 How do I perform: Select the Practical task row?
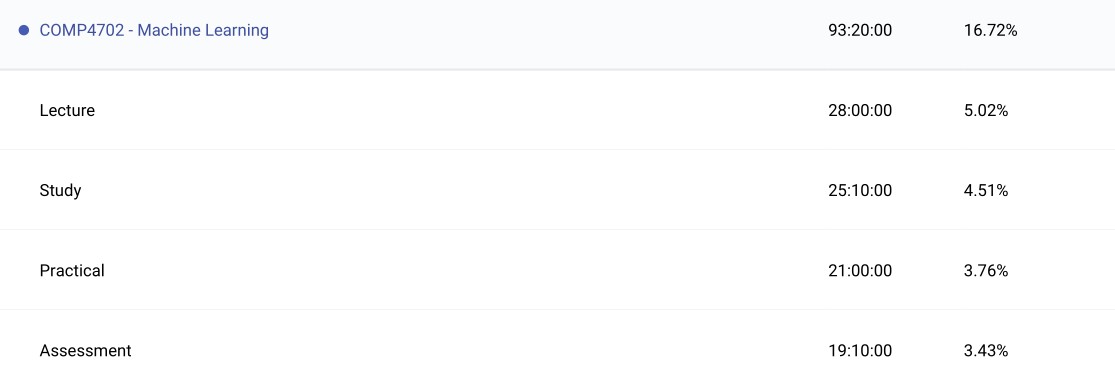[x=558, y=270]
